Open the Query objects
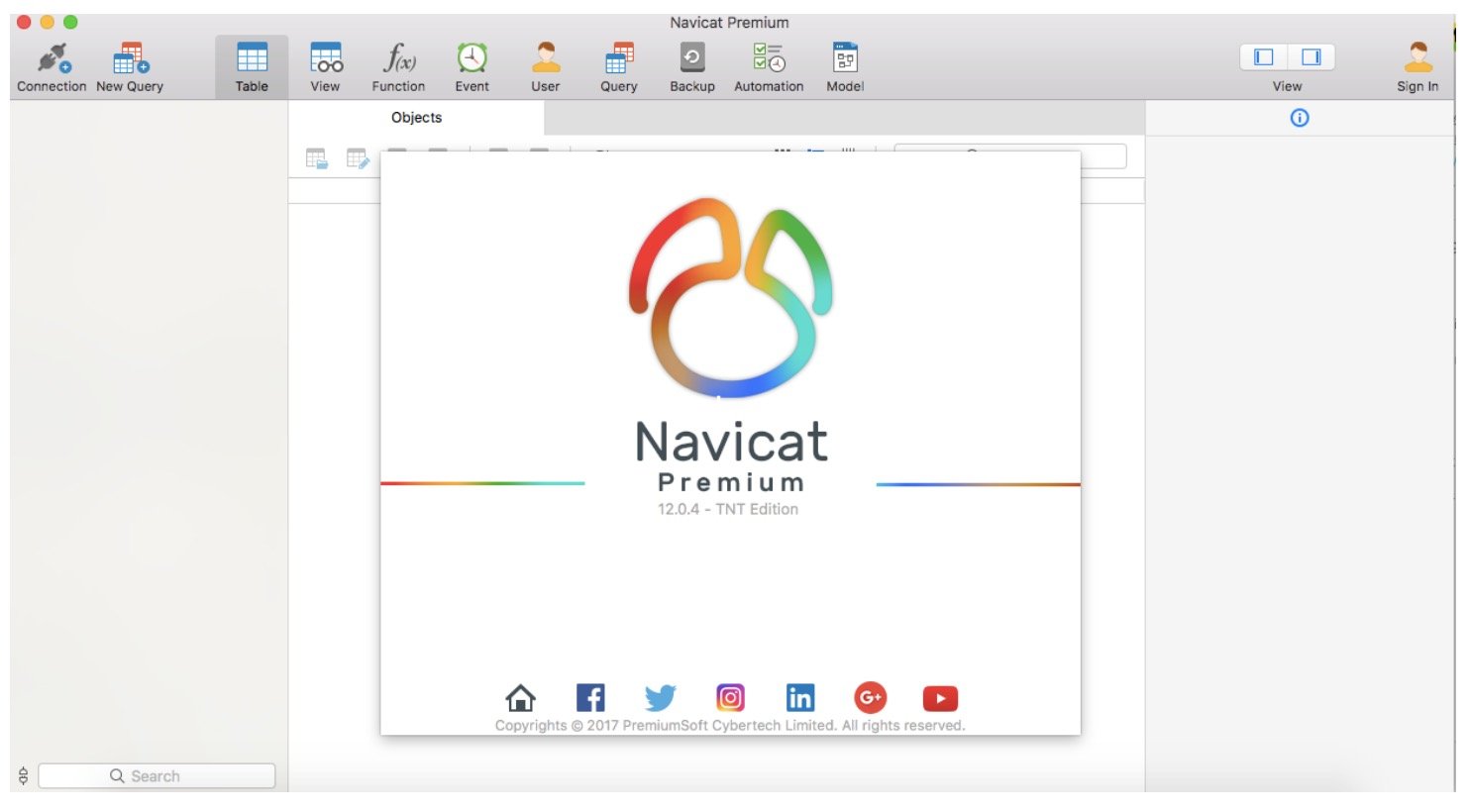Image resolution: width=1468 pixels, height=812 pixels. click(619, 67)
